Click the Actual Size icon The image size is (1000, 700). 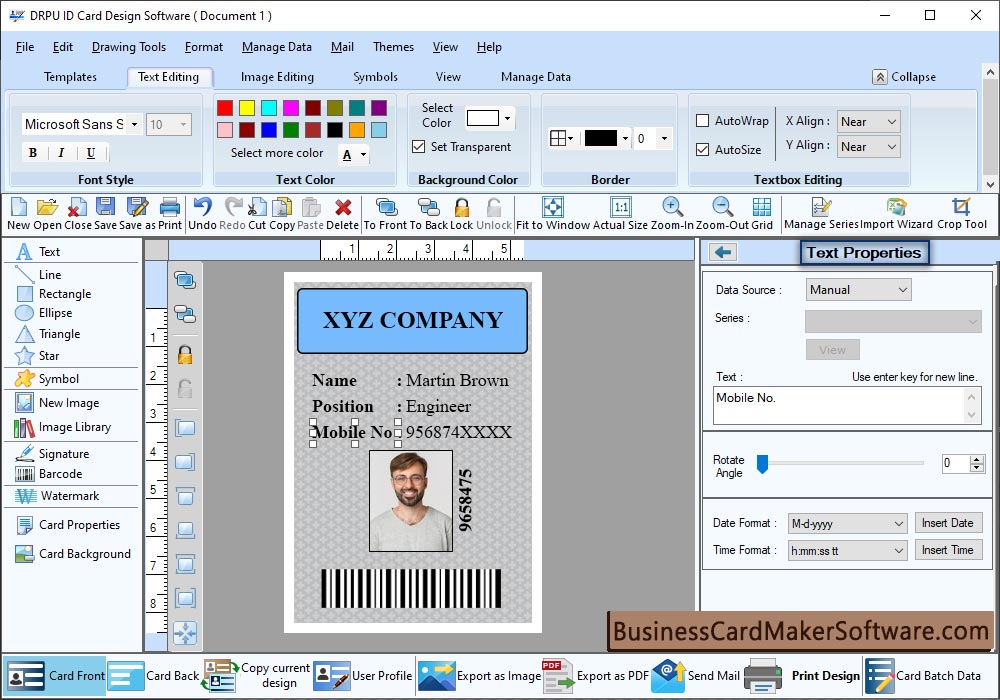pyautogui.click(x=621, y=207)
